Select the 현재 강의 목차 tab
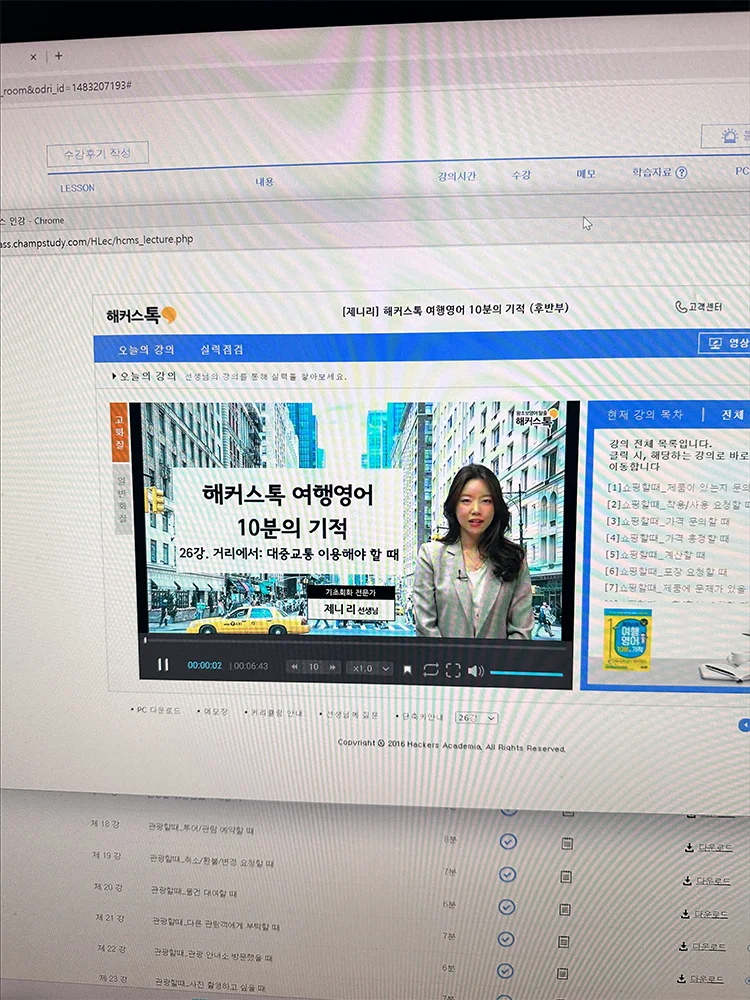The image size is (750, 1000). tap(645, 415)
